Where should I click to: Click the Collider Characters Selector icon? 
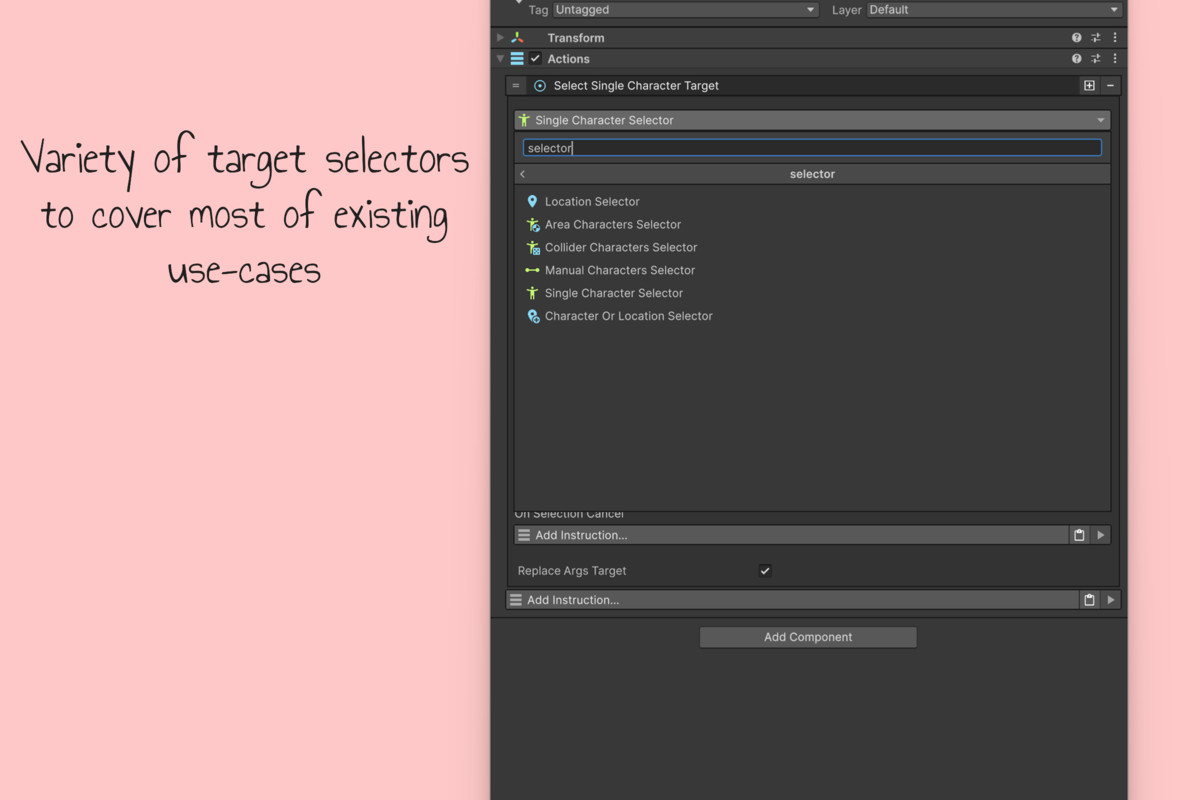[533, 247]
